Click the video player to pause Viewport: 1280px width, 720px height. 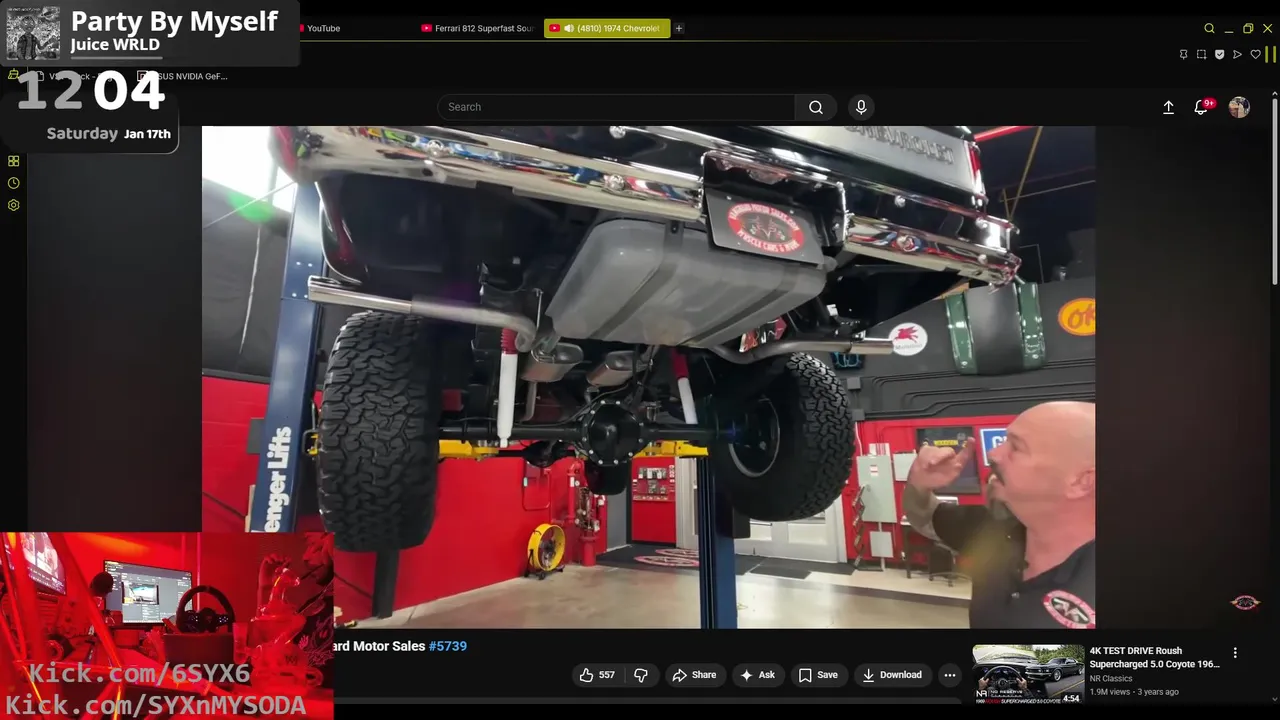[648, 377]
